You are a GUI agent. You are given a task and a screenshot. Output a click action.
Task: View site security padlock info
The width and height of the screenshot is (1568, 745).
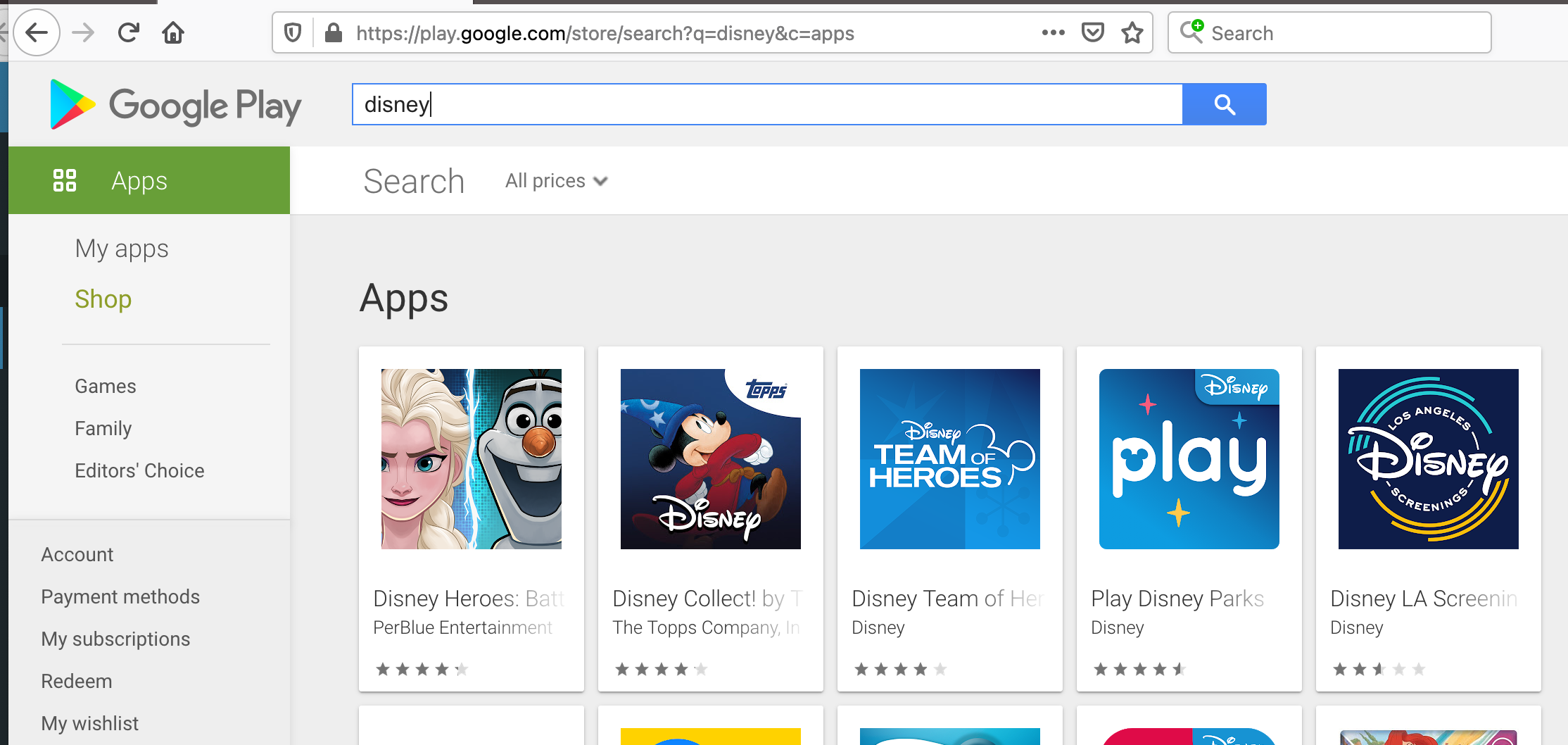[x=334, y=33]
